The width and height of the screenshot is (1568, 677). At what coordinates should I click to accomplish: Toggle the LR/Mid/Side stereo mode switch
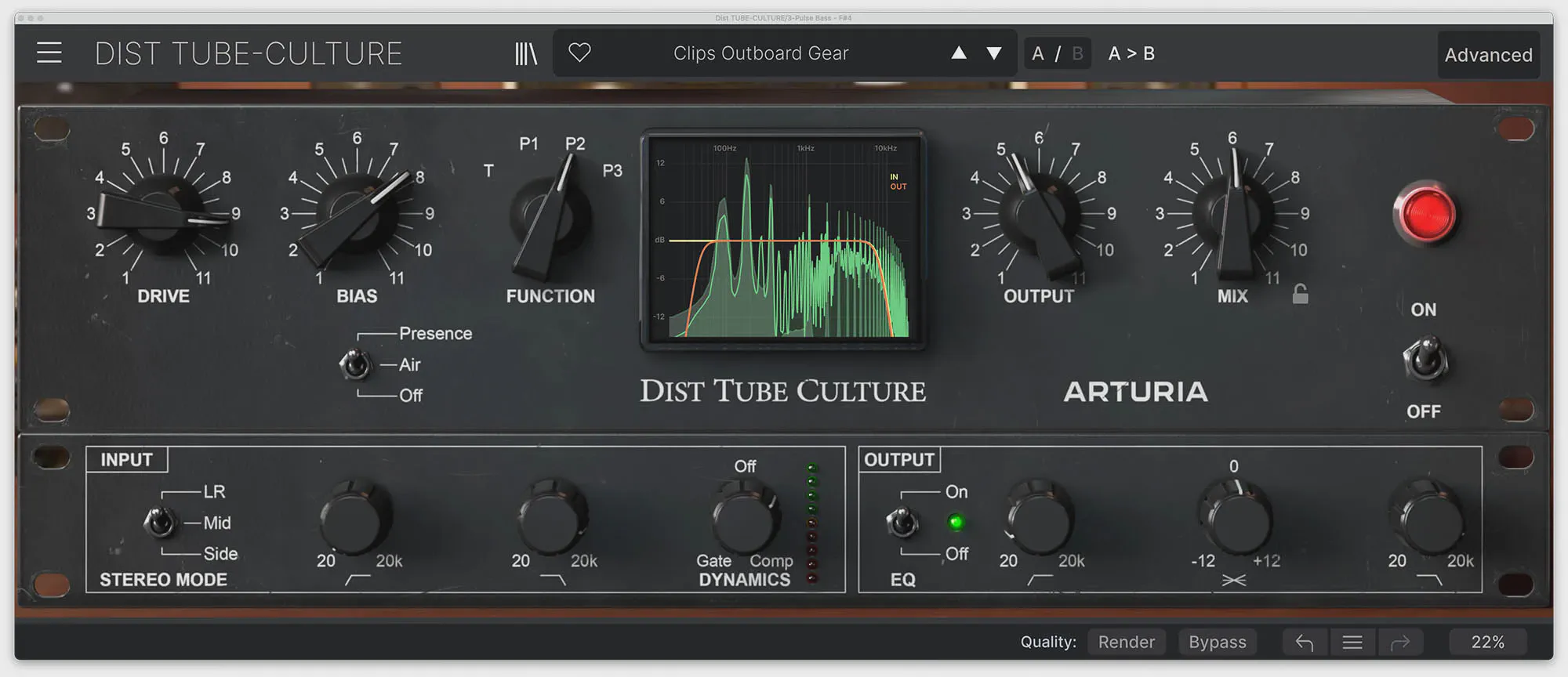[160, 522]
